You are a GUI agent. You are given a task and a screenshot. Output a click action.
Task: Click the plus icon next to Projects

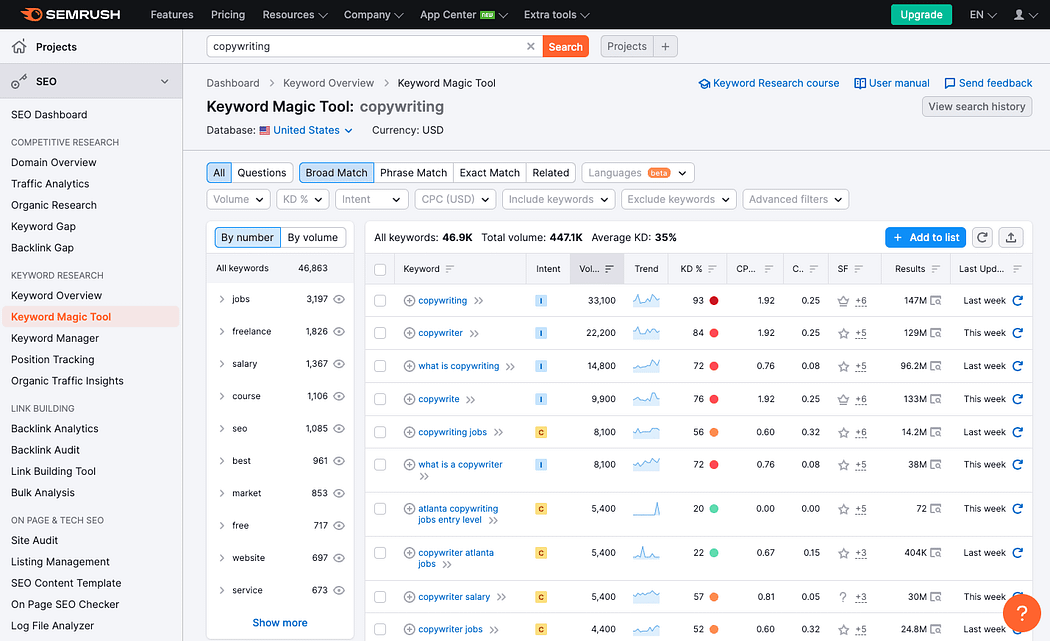tap(665, 46)
